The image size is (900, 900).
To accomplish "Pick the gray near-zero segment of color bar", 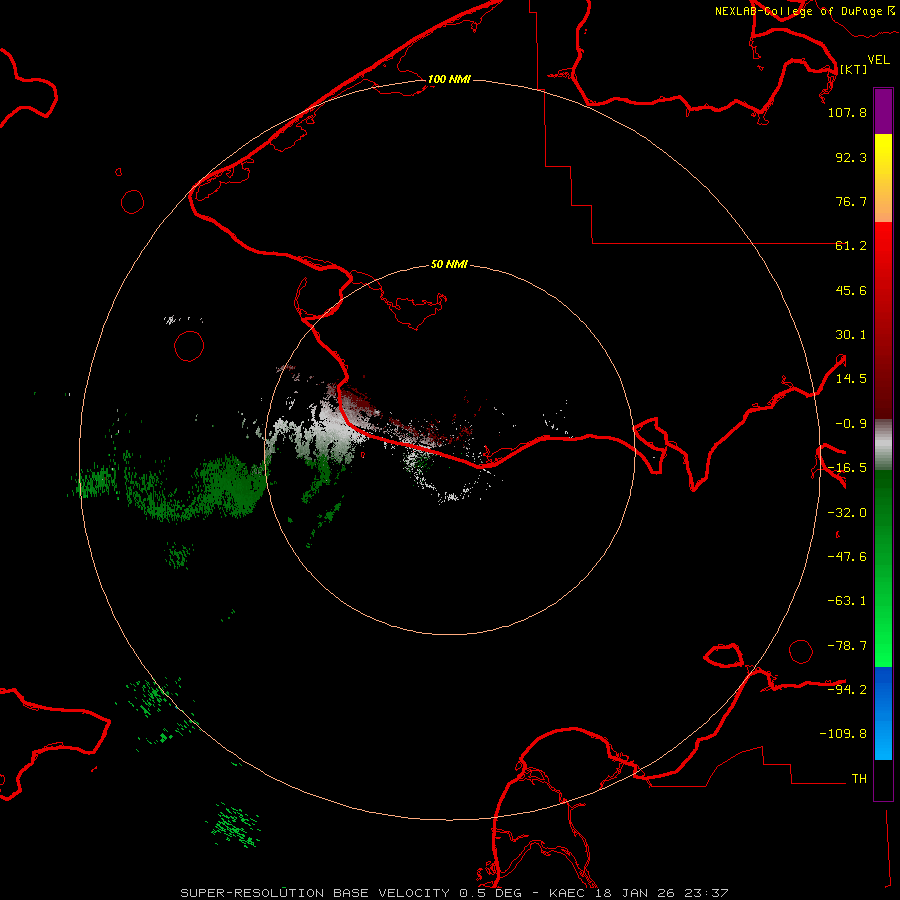I will coord(883,445).
